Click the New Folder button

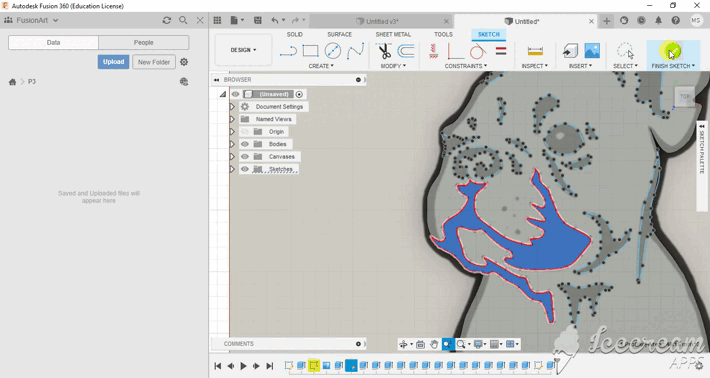pyautogui.click(x=154, y=62)
